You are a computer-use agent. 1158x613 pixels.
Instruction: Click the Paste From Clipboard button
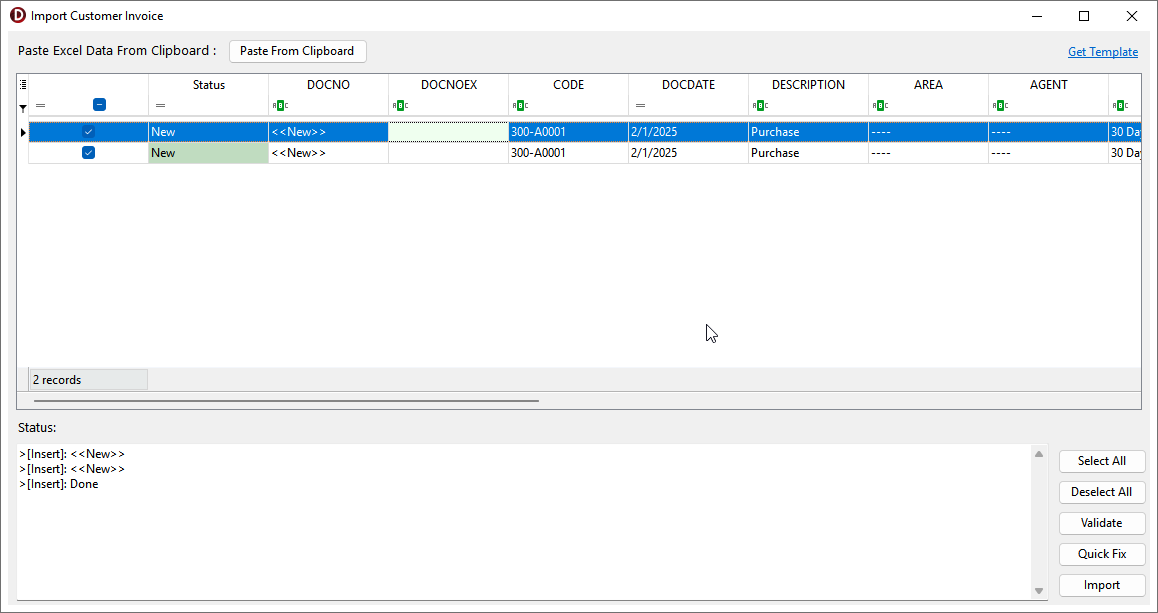[297, 51]
